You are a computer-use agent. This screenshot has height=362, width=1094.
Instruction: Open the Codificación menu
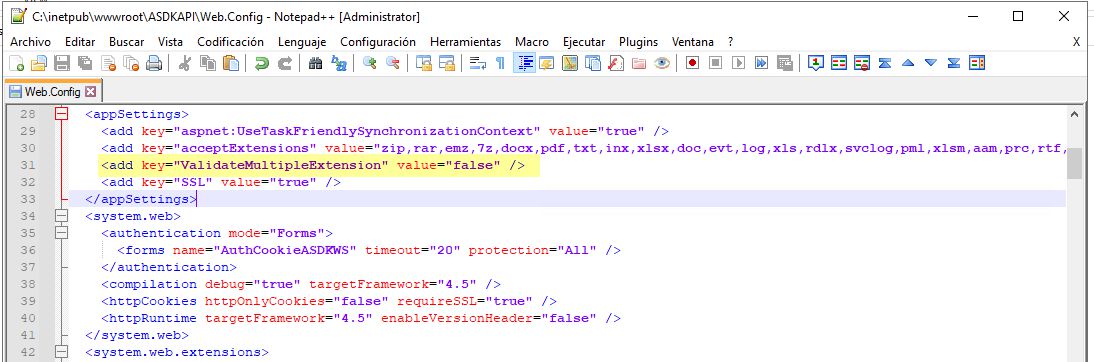tap(230, 42)
